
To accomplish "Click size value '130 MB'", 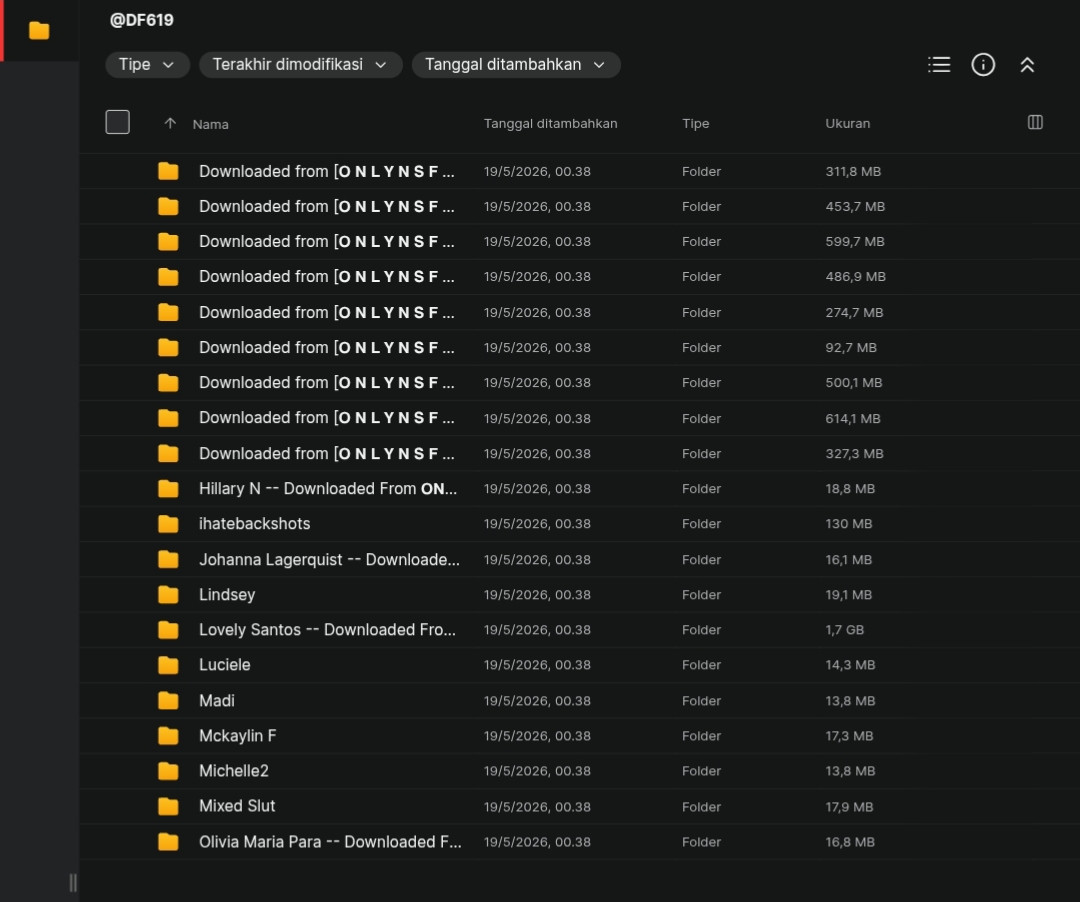I will [x=849, y=524].
